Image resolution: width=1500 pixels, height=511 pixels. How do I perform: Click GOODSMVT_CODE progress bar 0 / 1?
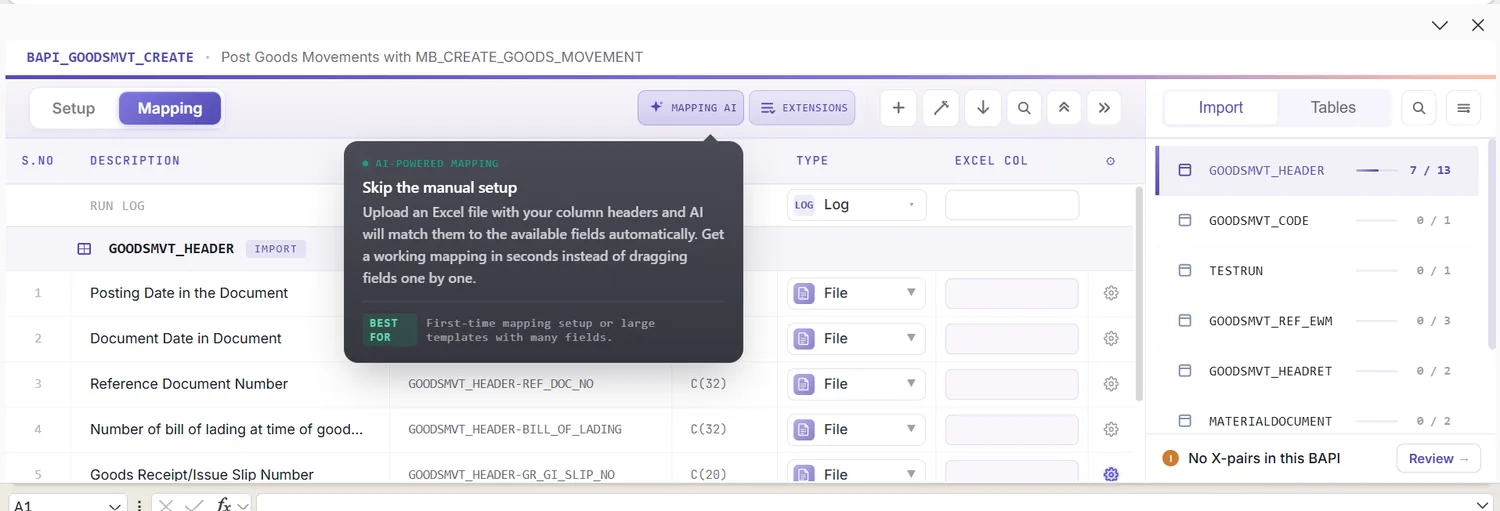click(1376, 220)
